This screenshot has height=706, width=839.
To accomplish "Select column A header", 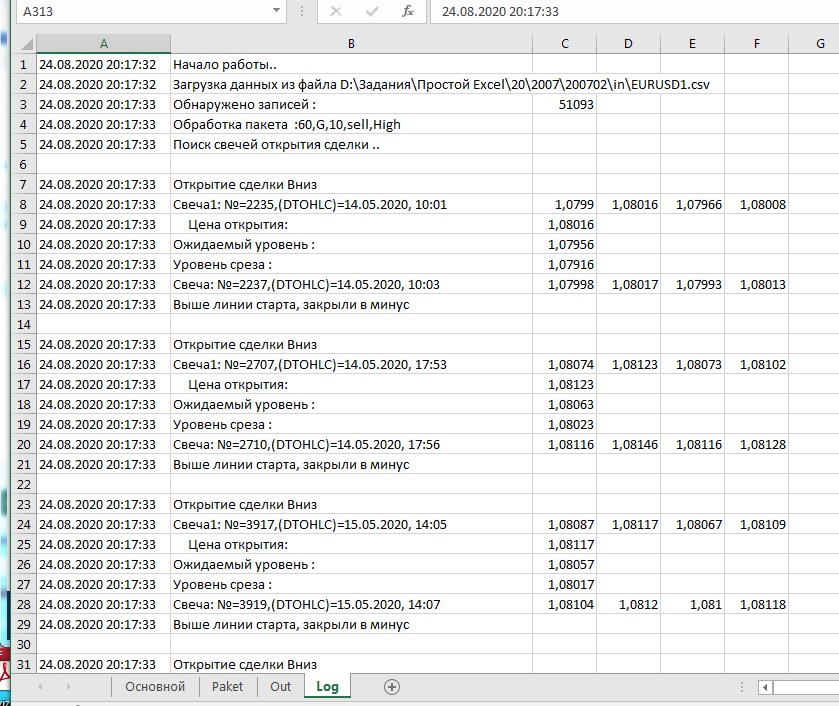I will [103, 44].
